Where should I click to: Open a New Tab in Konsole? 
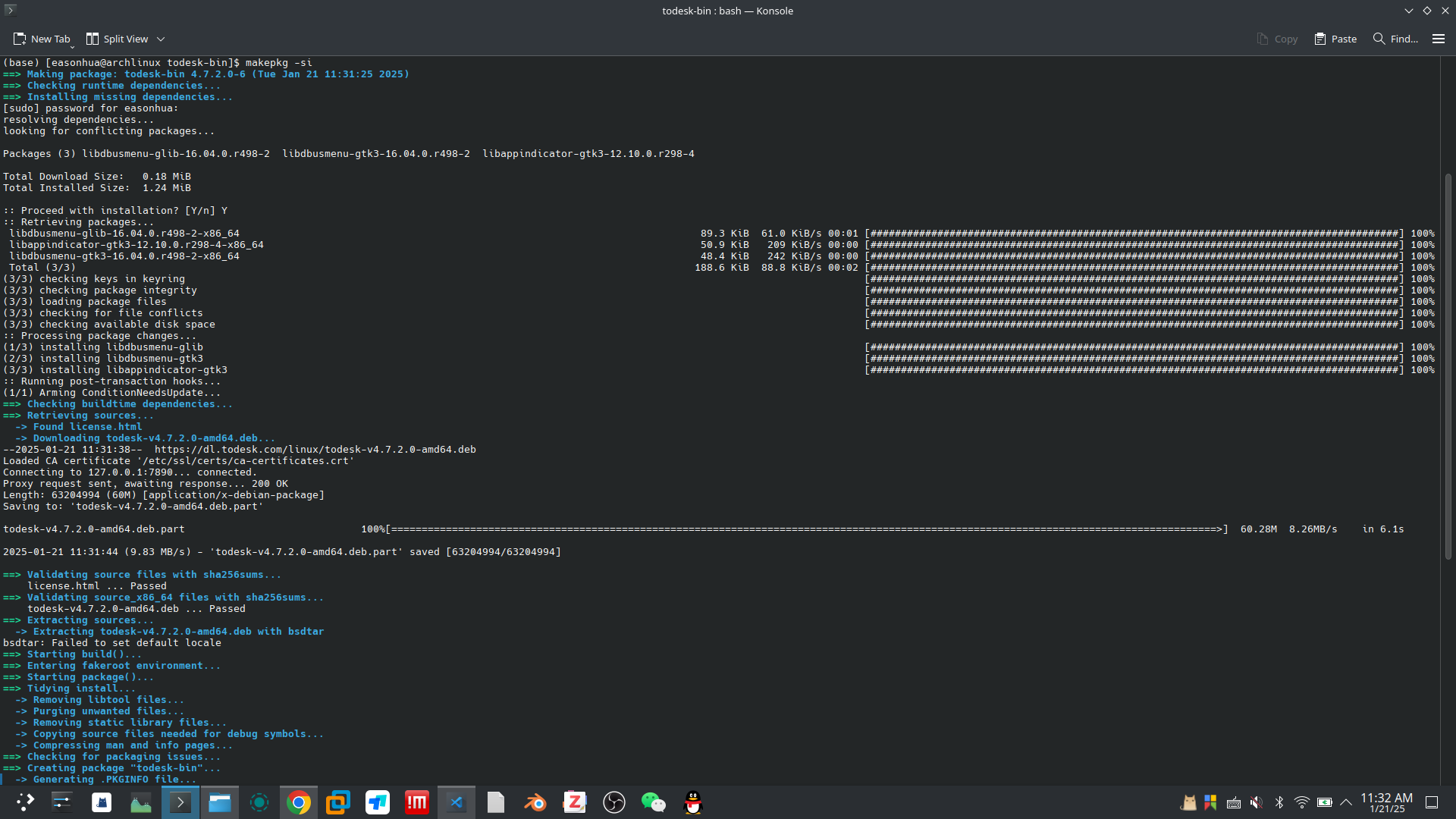click(x=42, y=39)
